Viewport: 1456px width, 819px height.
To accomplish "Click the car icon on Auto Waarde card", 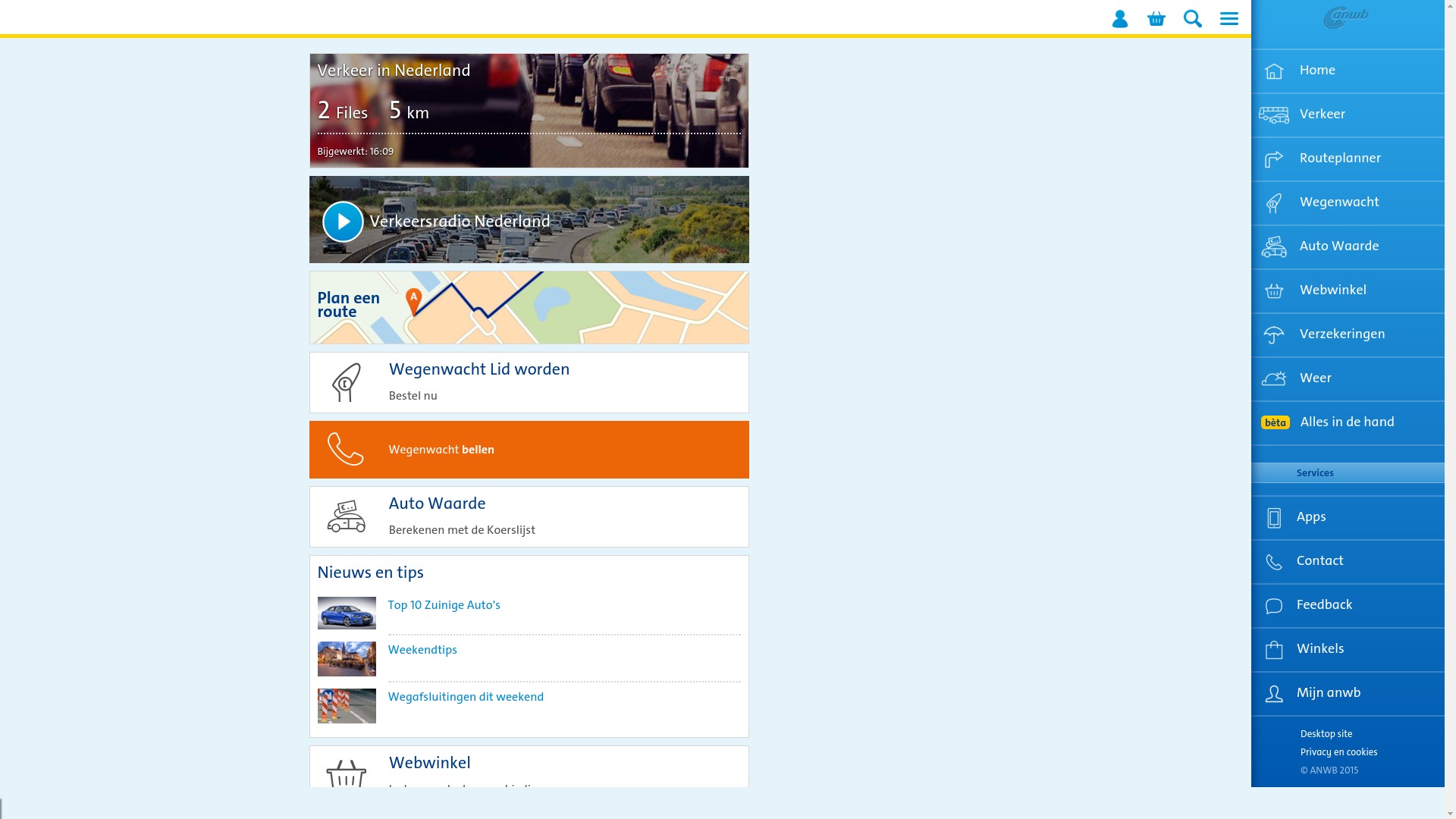I will pyautogui.click(x=347, y=516).
